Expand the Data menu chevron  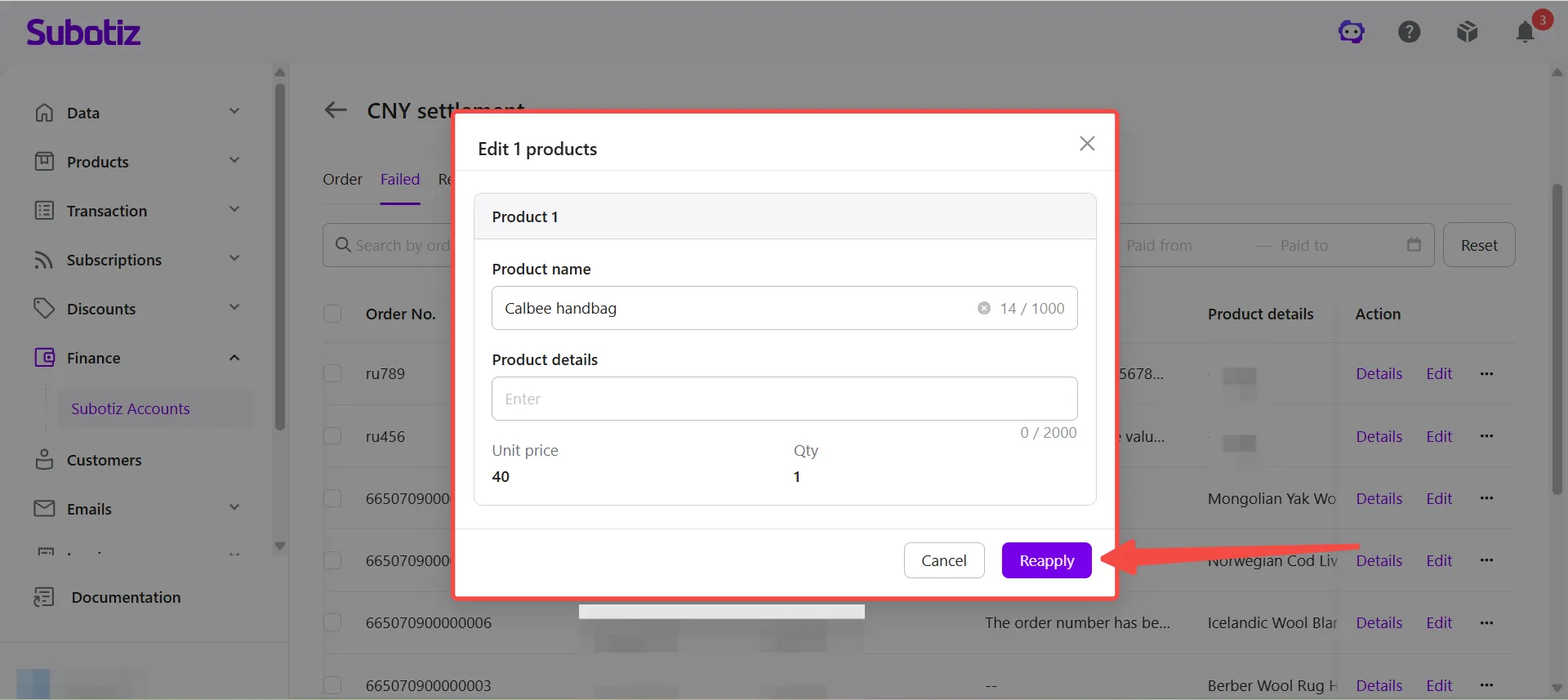234,111
